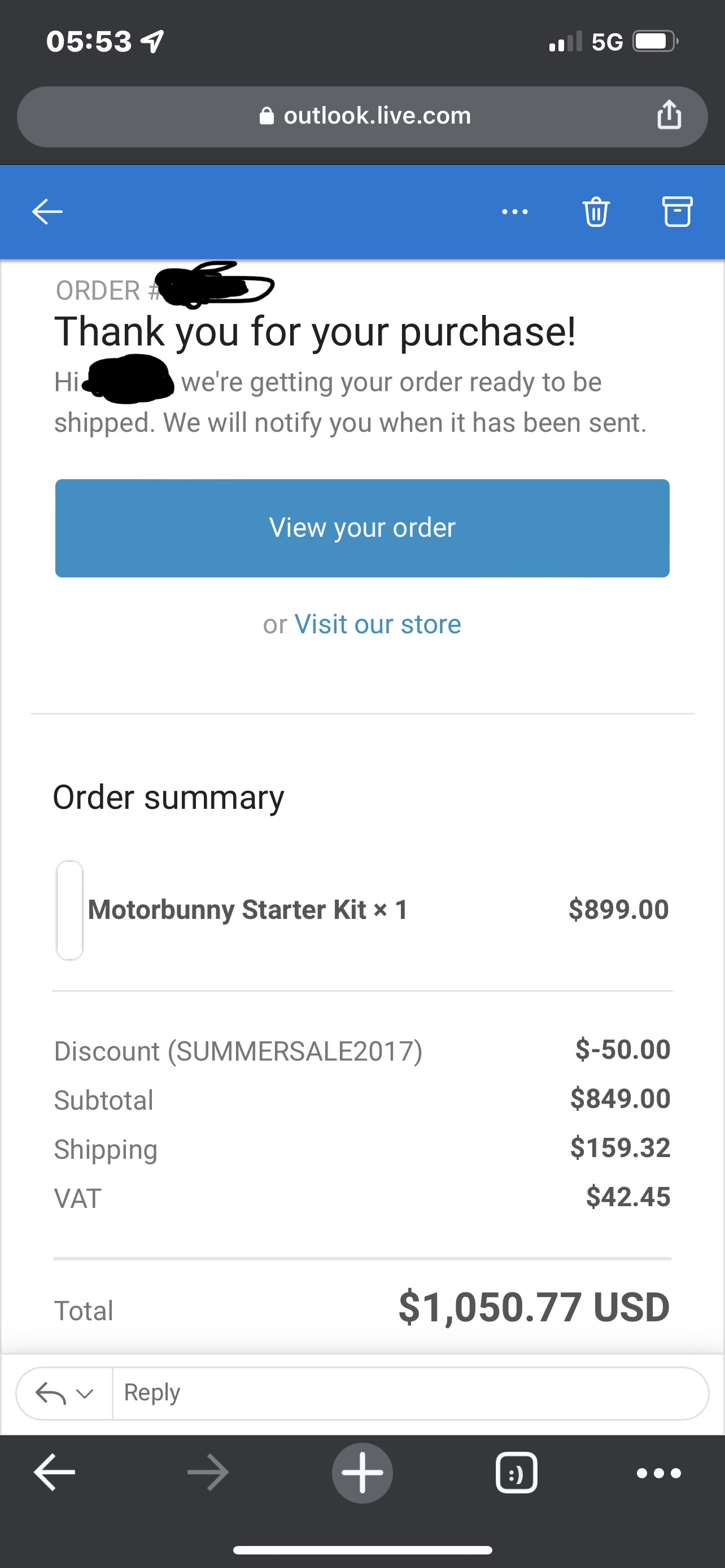Delete this email with trash icon
Viewport: 725px width, 1568px height.
coord(596,212)
